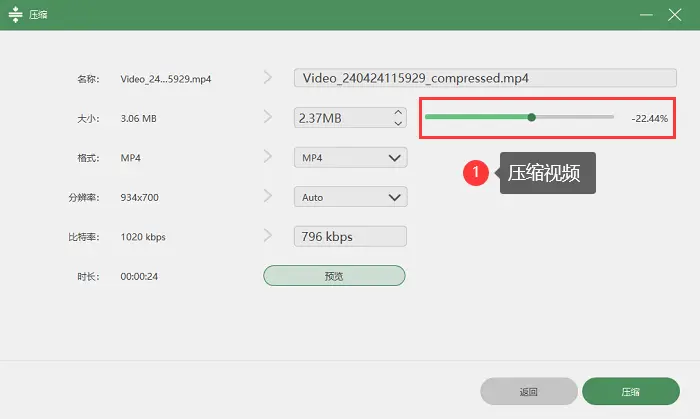Viewport: 700px width, 419px height.
Task: Click the arrow chevron in name row
Action: pos(268,77)
